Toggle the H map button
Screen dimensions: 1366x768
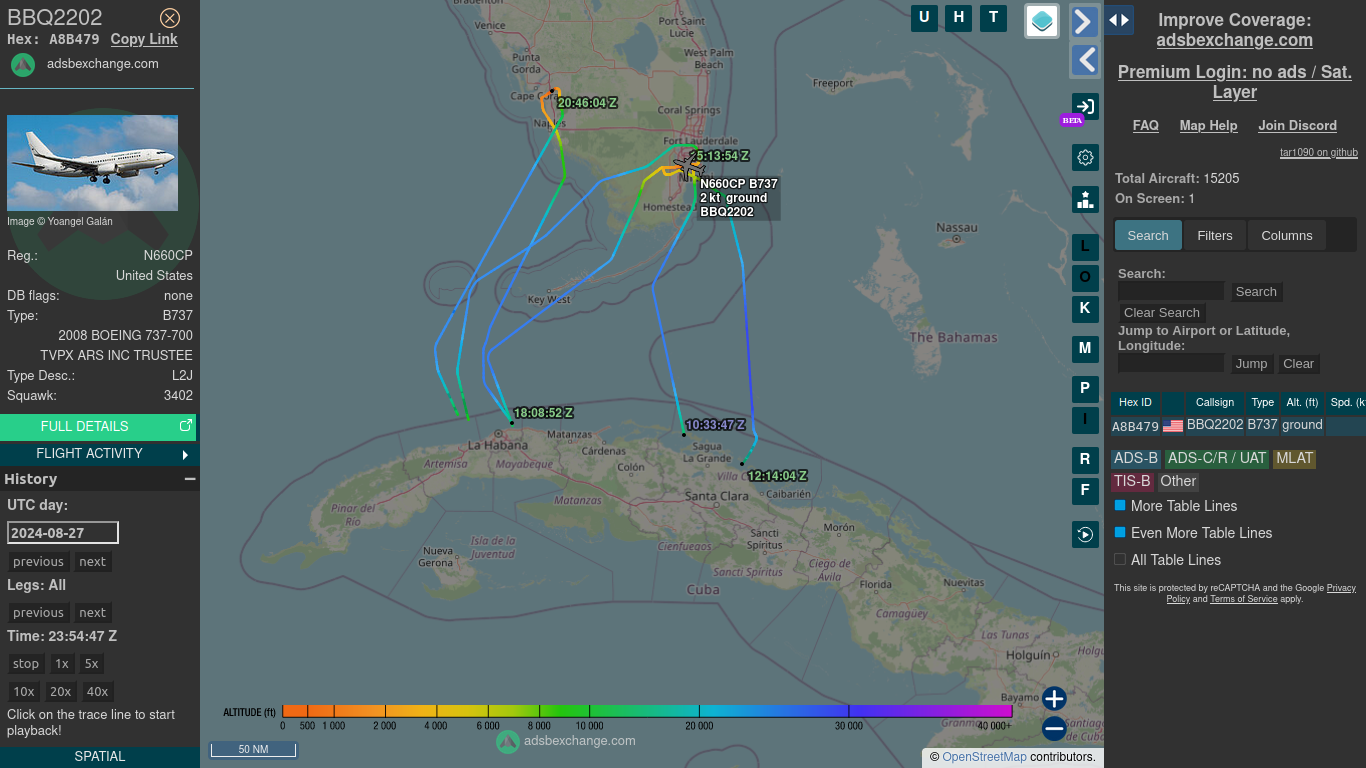[959, 18]
